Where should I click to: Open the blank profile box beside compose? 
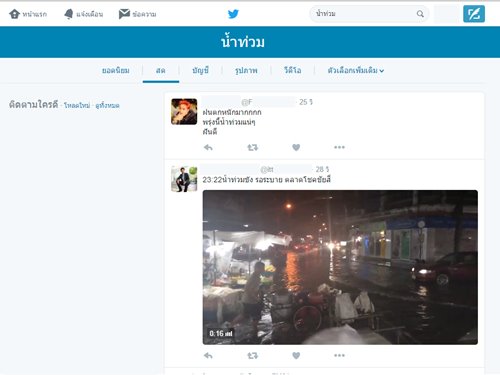[447, 14]
